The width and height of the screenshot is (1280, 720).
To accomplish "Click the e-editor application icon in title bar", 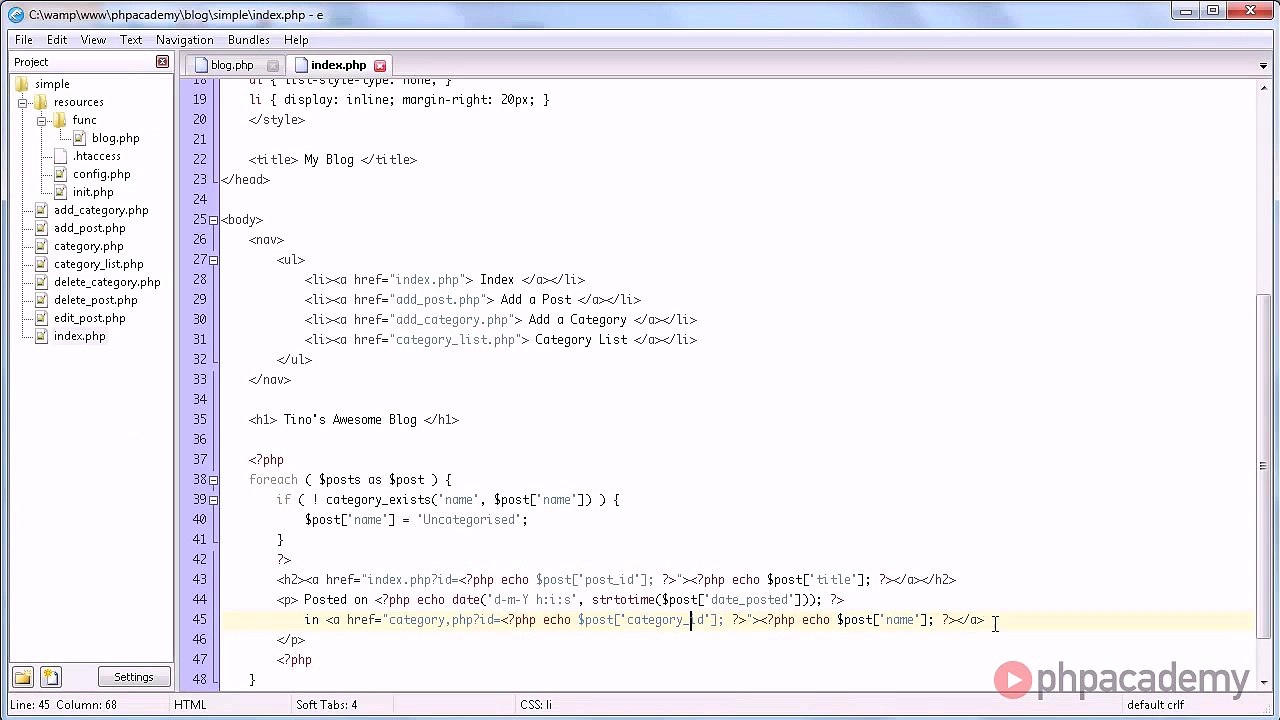I will coord(15,14).
